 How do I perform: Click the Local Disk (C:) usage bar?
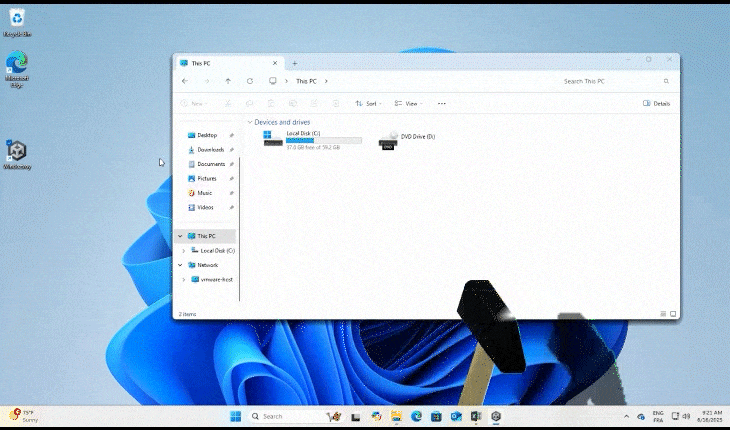pyautogui.click(x=324, y=140)
